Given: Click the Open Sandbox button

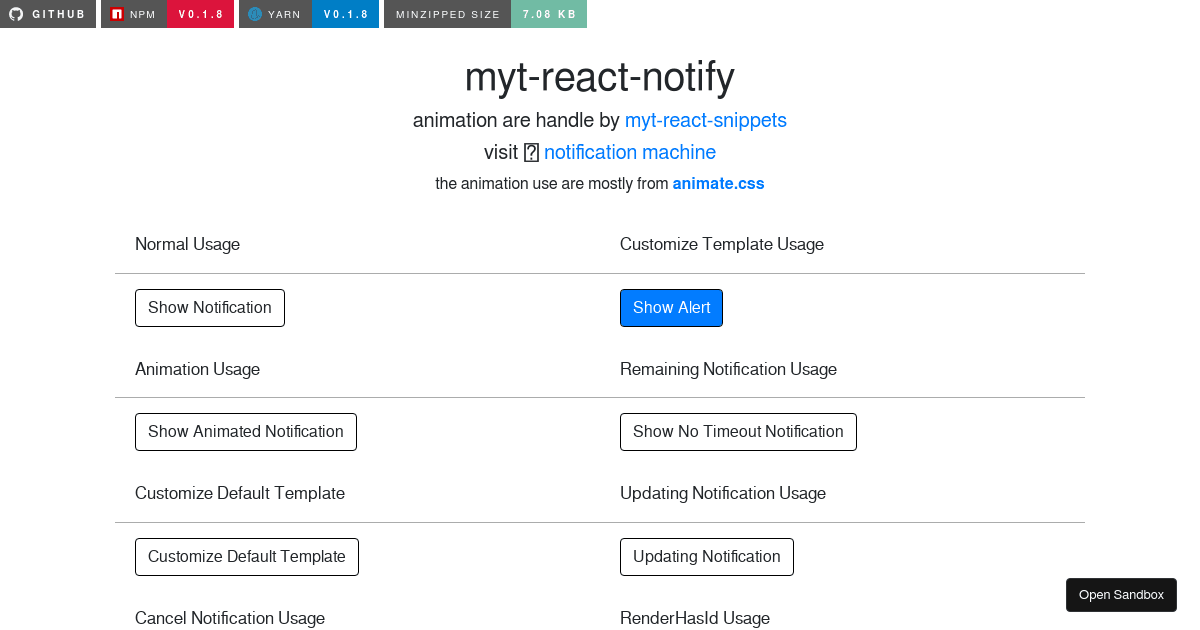Looking at the screenshot, I should pos(1121,594).
